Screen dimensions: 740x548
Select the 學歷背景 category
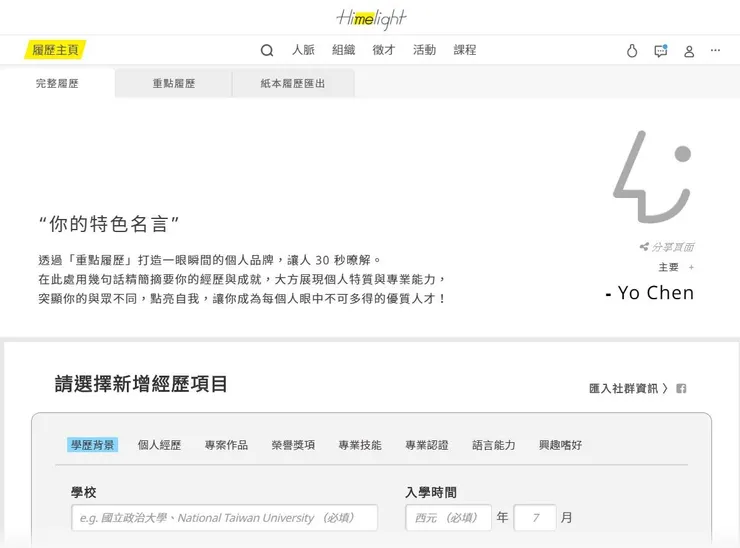coord(92,445)
